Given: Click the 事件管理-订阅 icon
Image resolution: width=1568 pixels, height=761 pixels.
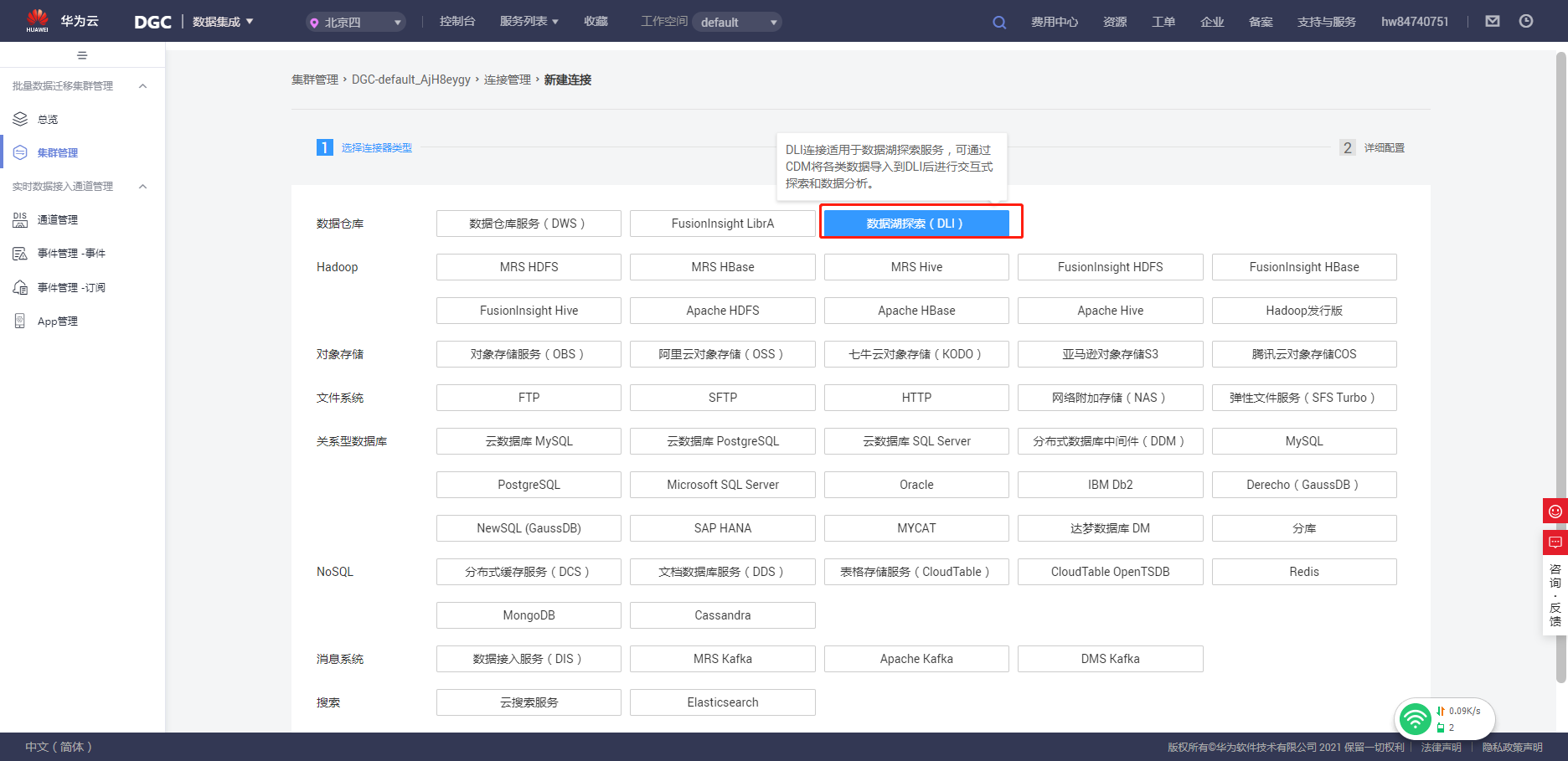Looking at the screenshot, I should click(20, 287).
